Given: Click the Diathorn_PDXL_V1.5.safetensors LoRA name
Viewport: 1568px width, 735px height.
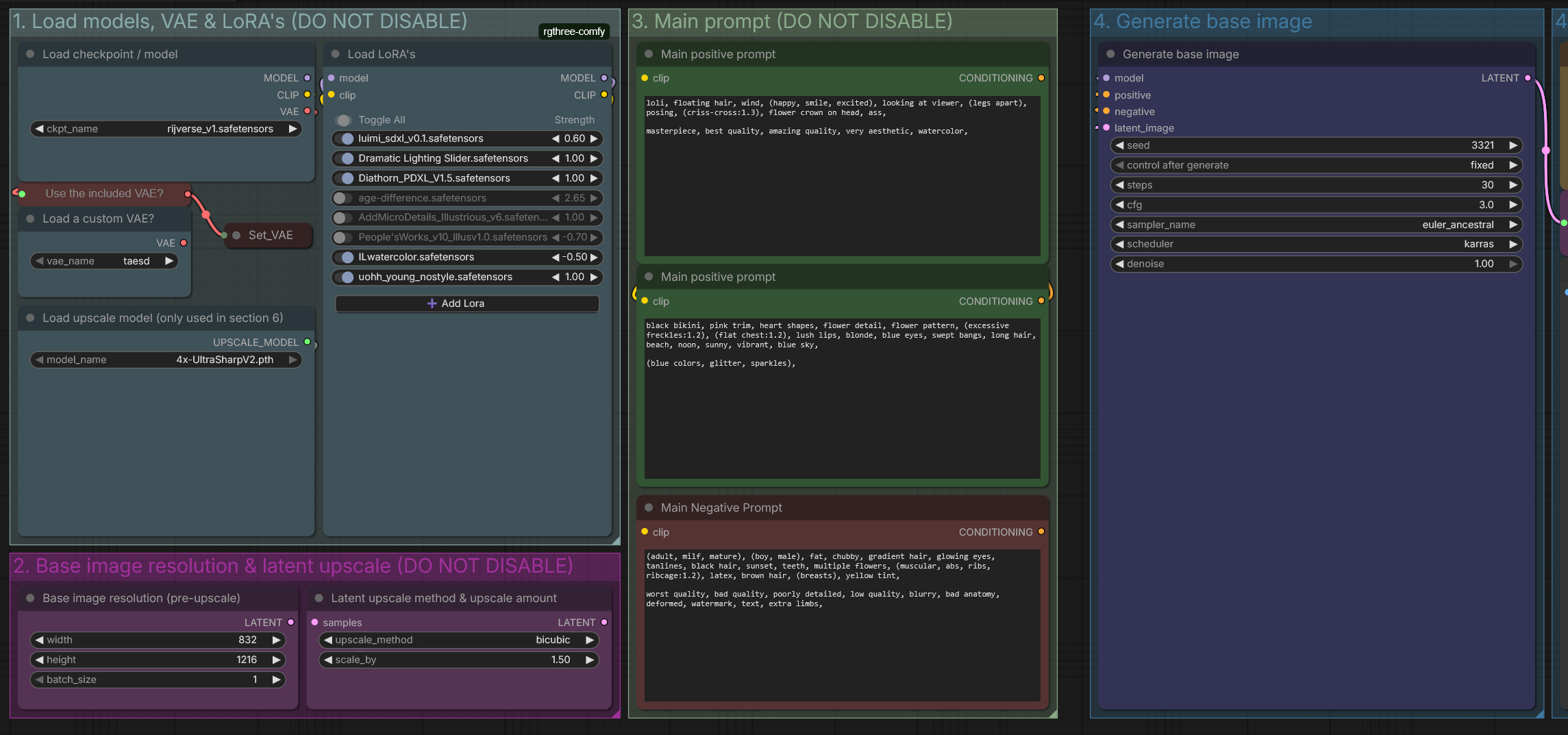Looking at the screenshot, I should point(434,178).
